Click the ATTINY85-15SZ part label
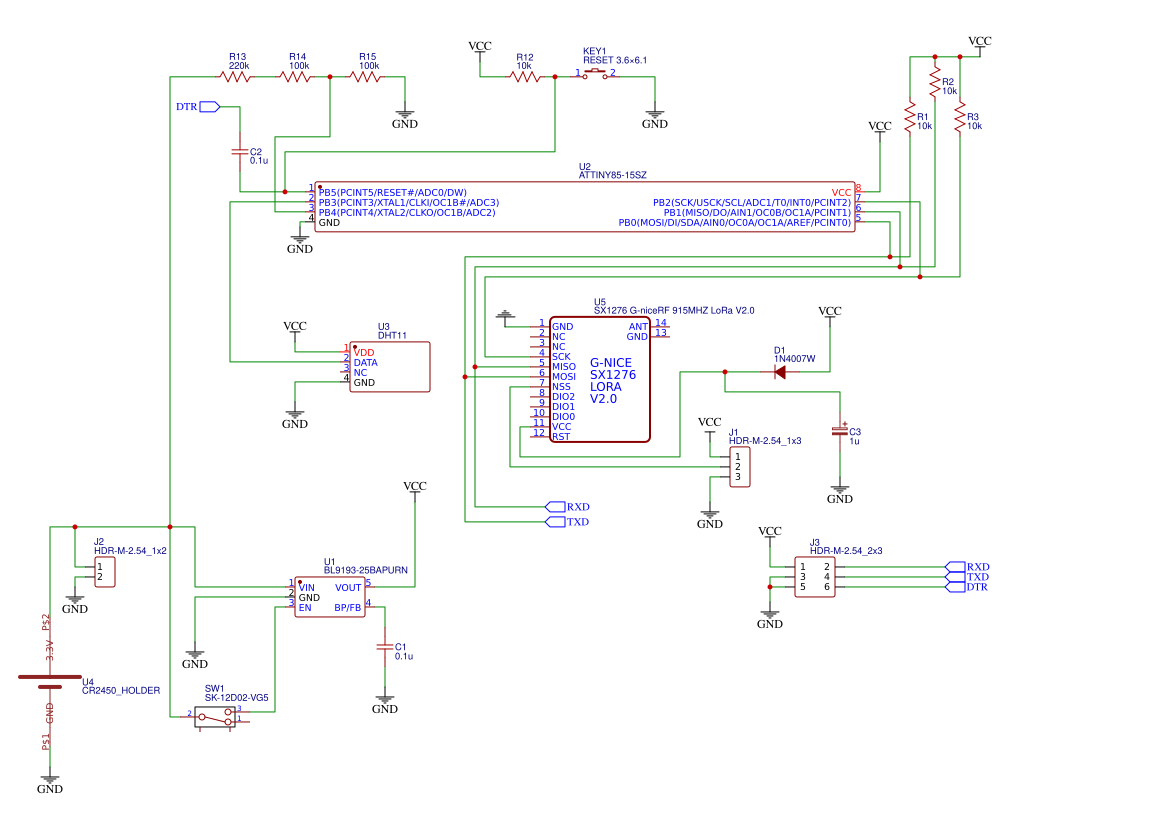Viewport: 1169px width, 827px height. (612, 175)
